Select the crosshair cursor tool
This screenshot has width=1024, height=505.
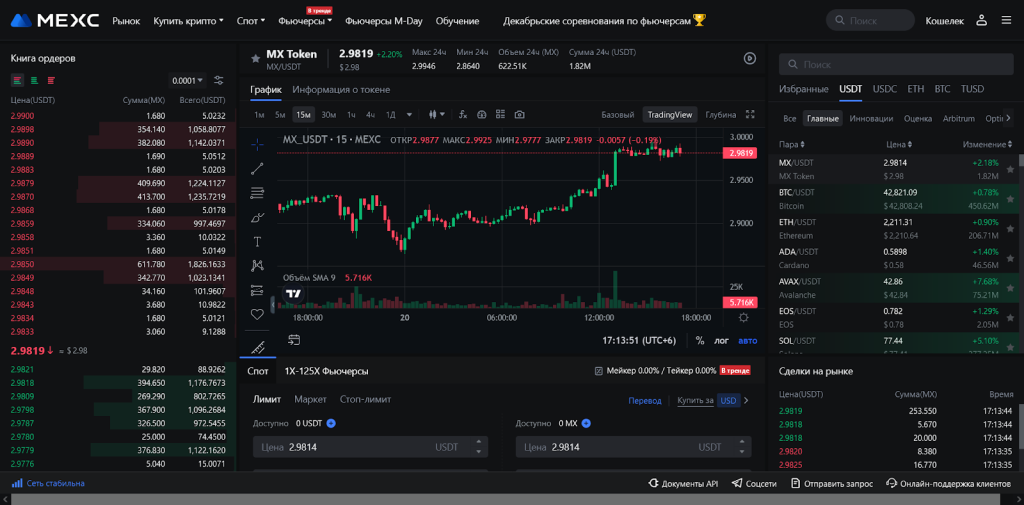(257, 144)
